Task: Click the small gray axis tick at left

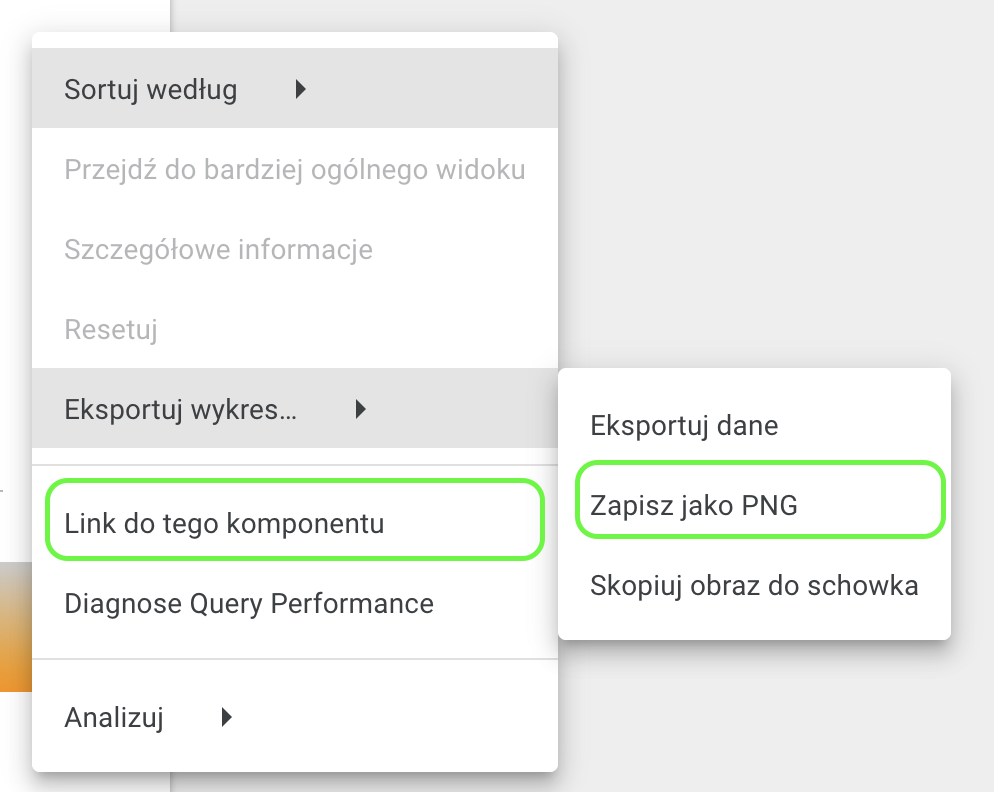Action: (x=2, y=491)
